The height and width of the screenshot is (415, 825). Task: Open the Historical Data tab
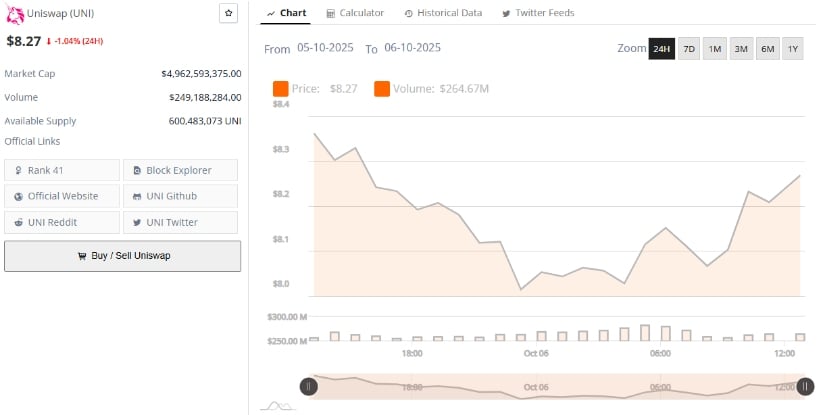pyautogui.click(x=443, y=13)
